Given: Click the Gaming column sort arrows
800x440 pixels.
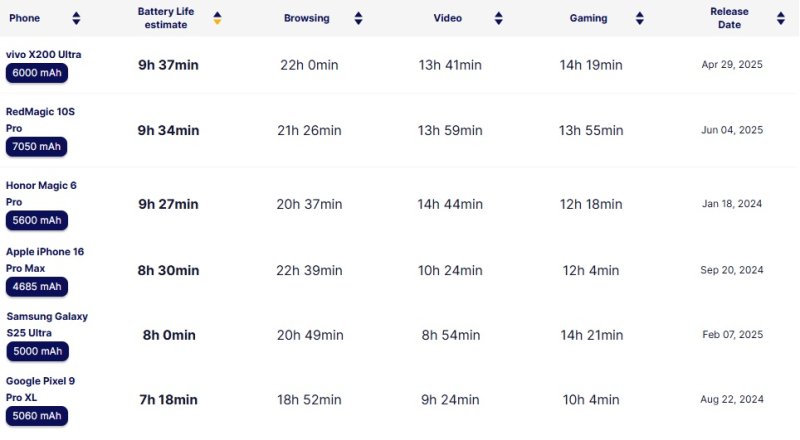Looking at the screenshot, I should click(638, 18).
